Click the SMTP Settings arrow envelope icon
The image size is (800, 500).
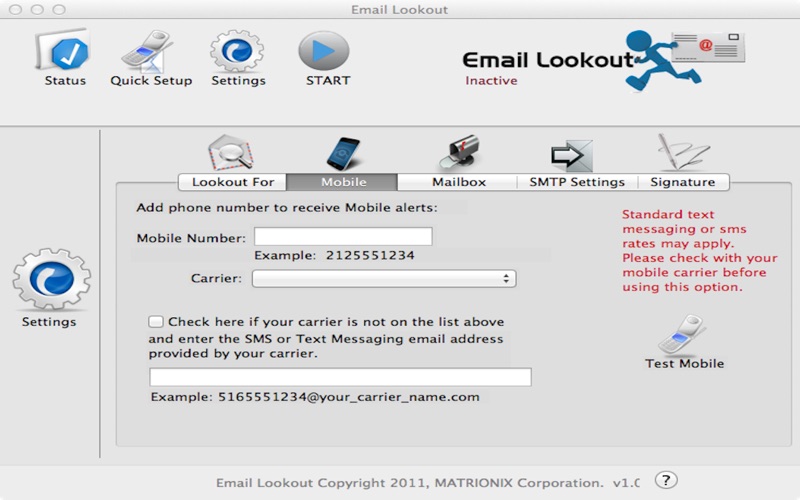click(572, 155)
